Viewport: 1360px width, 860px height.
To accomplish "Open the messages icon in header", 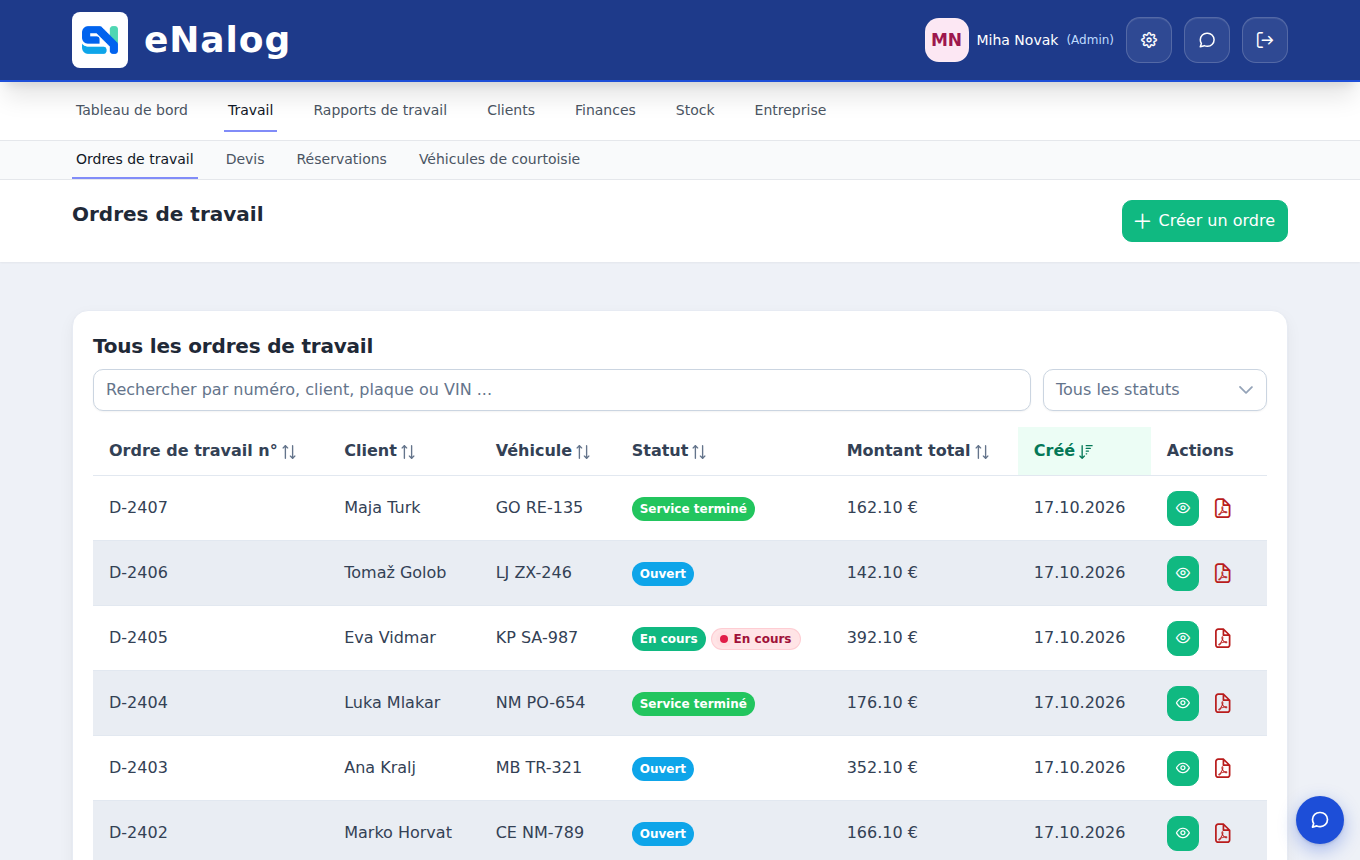I will [1207, 40].
